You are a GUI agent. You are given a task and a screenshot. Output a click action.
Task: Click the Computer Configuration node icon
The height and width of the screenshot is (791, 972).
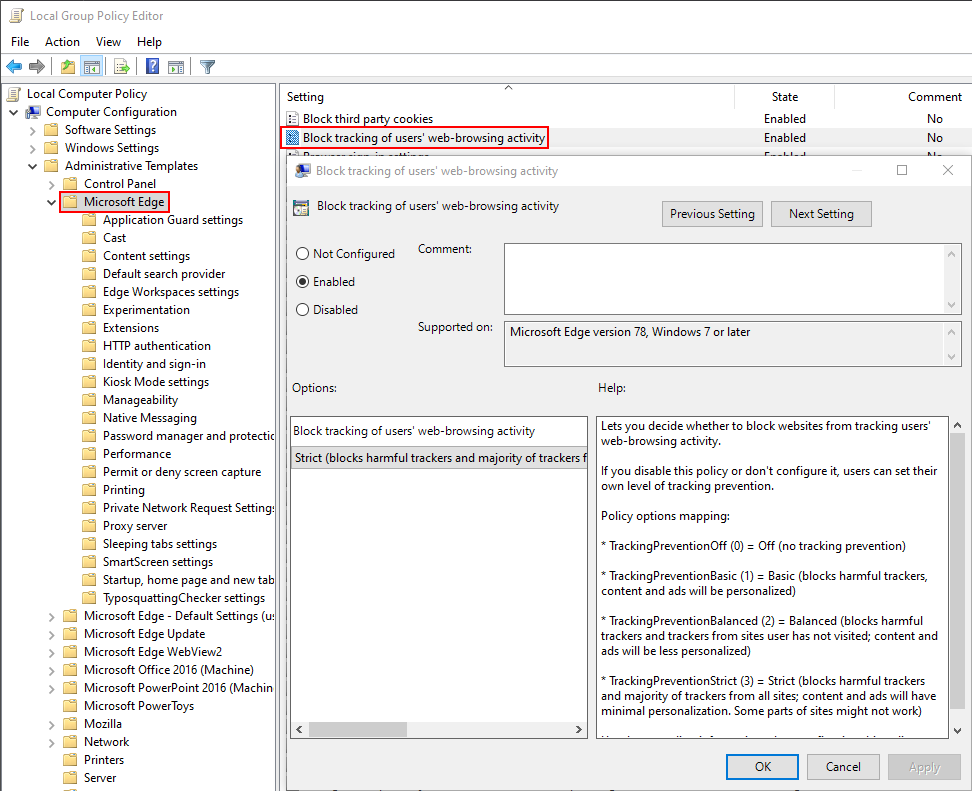33,112
